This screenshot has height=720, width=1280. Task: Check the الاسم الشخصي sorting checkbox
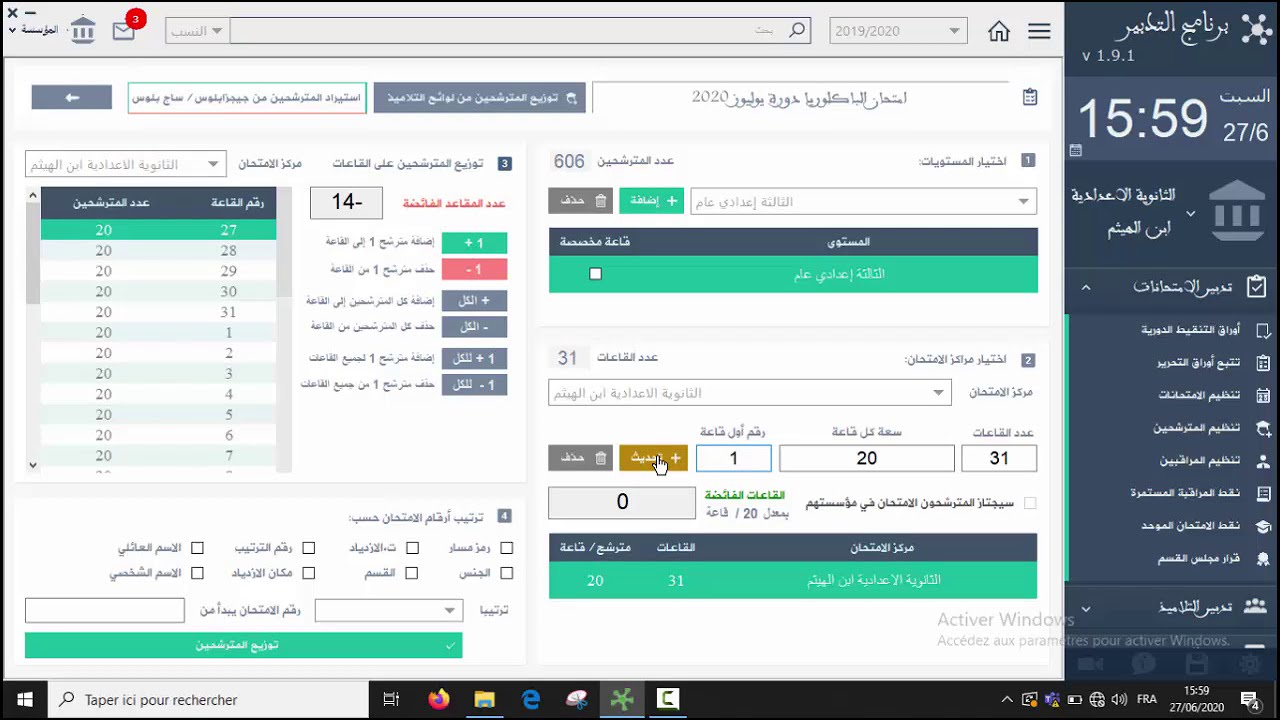point(197,573)
